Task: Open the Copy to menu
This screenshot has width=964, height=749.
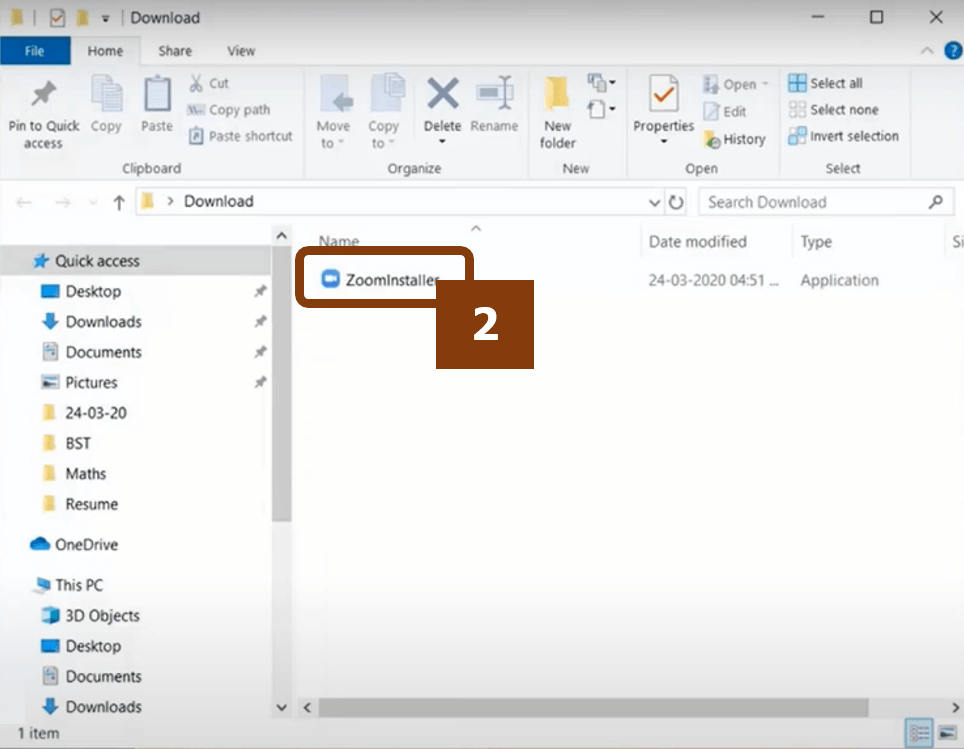Action: 384,112
